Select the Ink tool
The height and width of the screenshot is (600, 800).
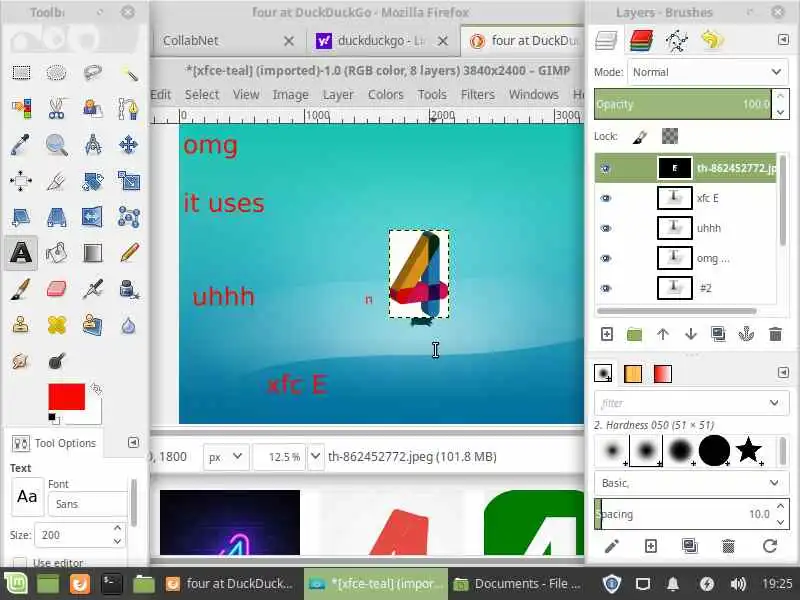pyautogui.click(x=129, y=289)
